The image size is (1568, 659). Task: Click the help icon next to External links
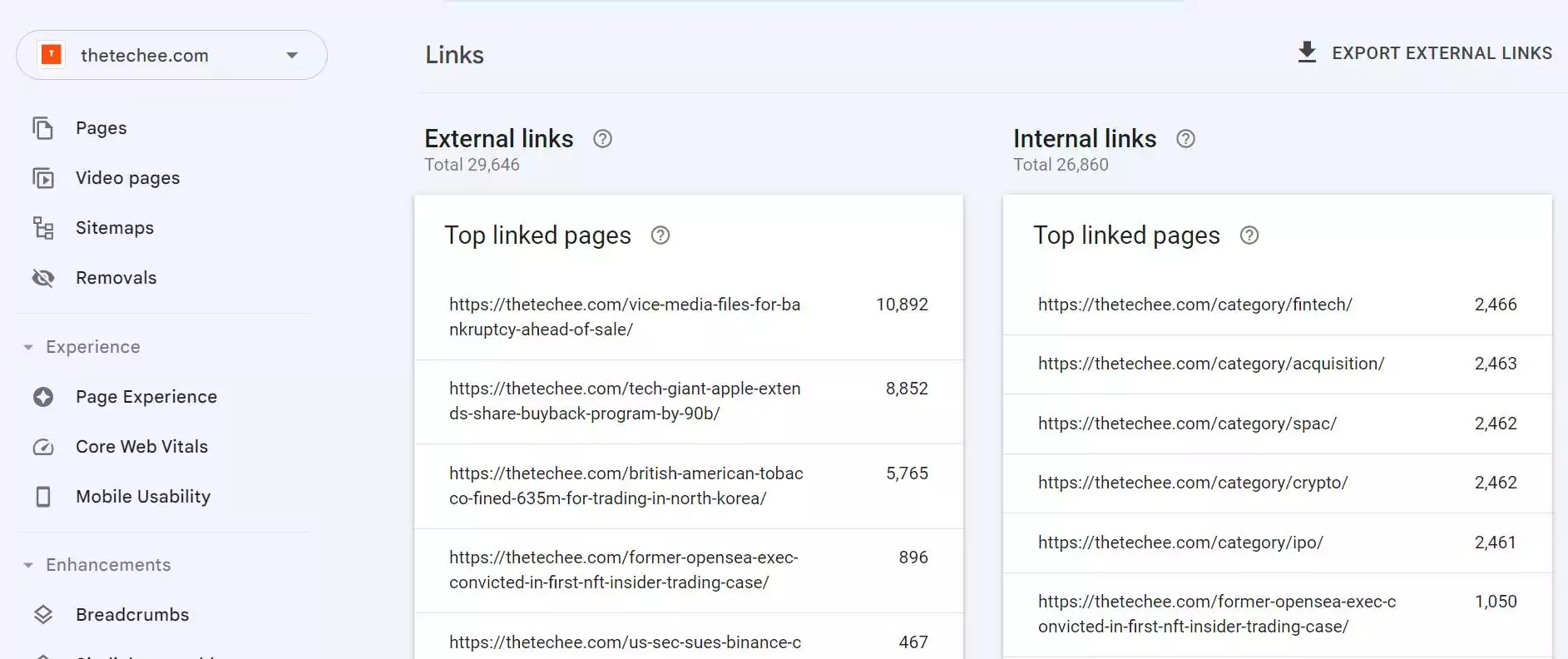click(602, 139)
